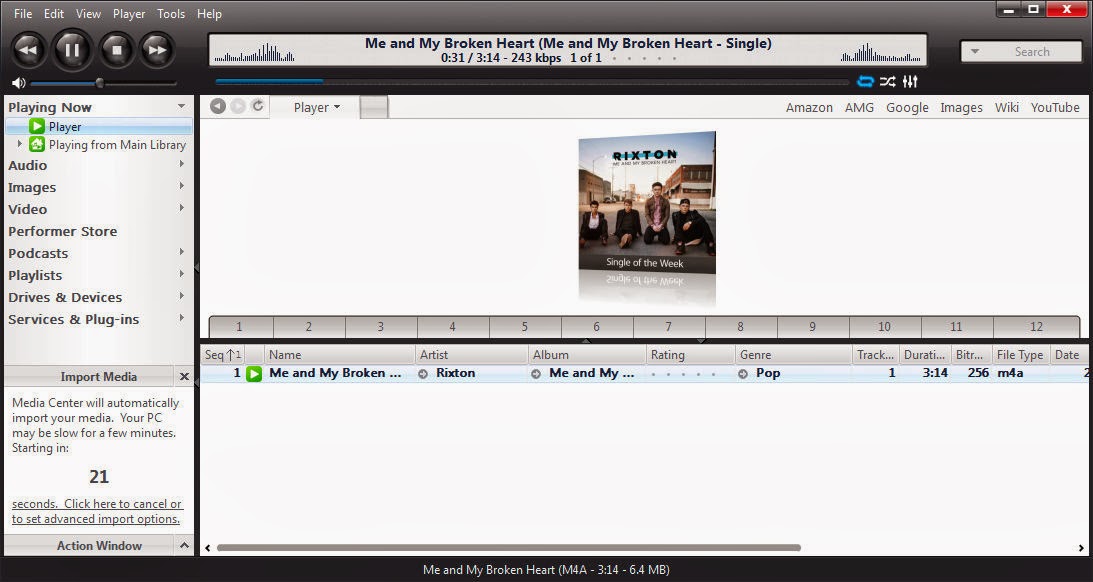Image resolution: width=1093 pixels, height=582 pixels.
Task: Expand the Images section arrow
Action: pyautogui.click(x=181, y=186)
